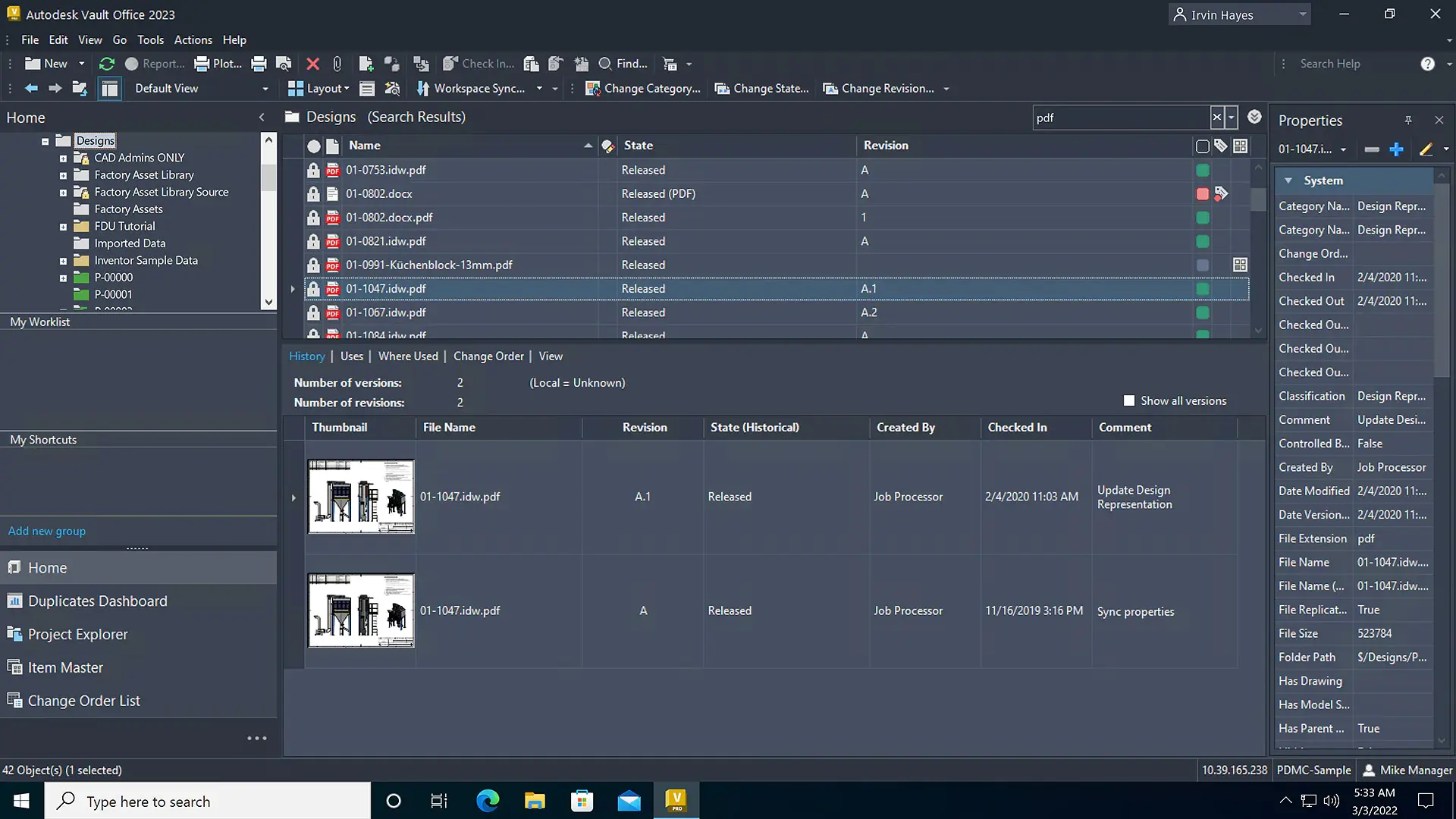
Task: Open the Actions menu
Action: (193, 39)
